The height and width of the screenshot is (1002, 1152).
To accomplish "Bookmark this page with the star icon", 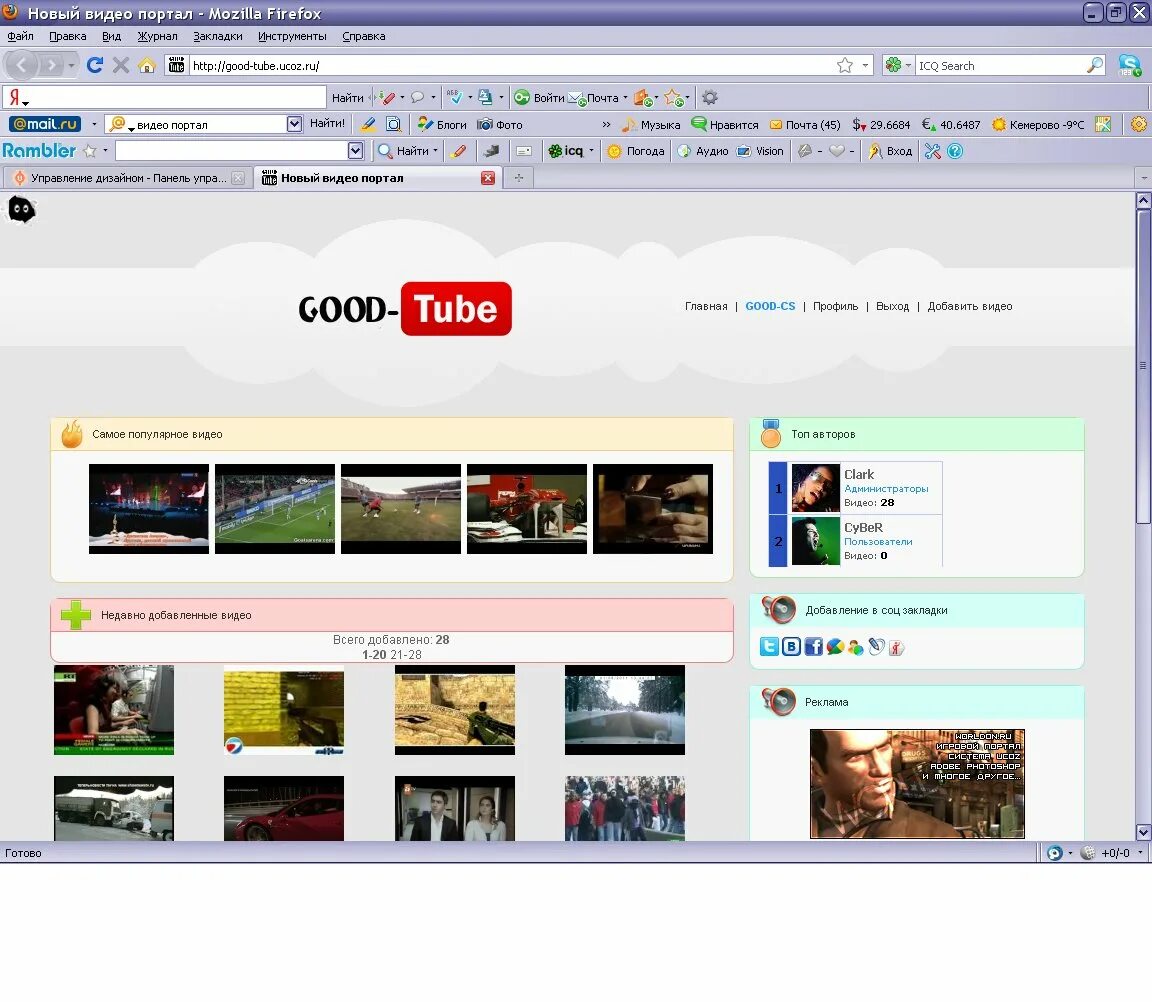I will pos(845,65).
